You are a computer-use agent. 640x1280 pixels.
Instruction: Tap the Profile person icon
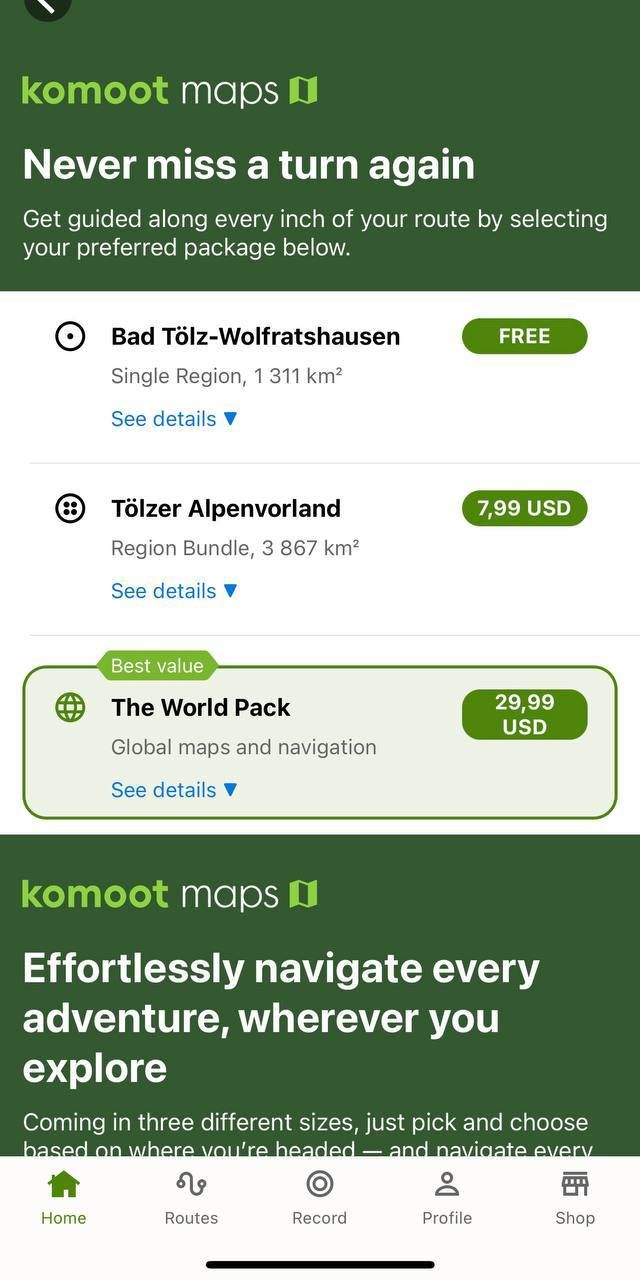click(x=446, y=1185)
